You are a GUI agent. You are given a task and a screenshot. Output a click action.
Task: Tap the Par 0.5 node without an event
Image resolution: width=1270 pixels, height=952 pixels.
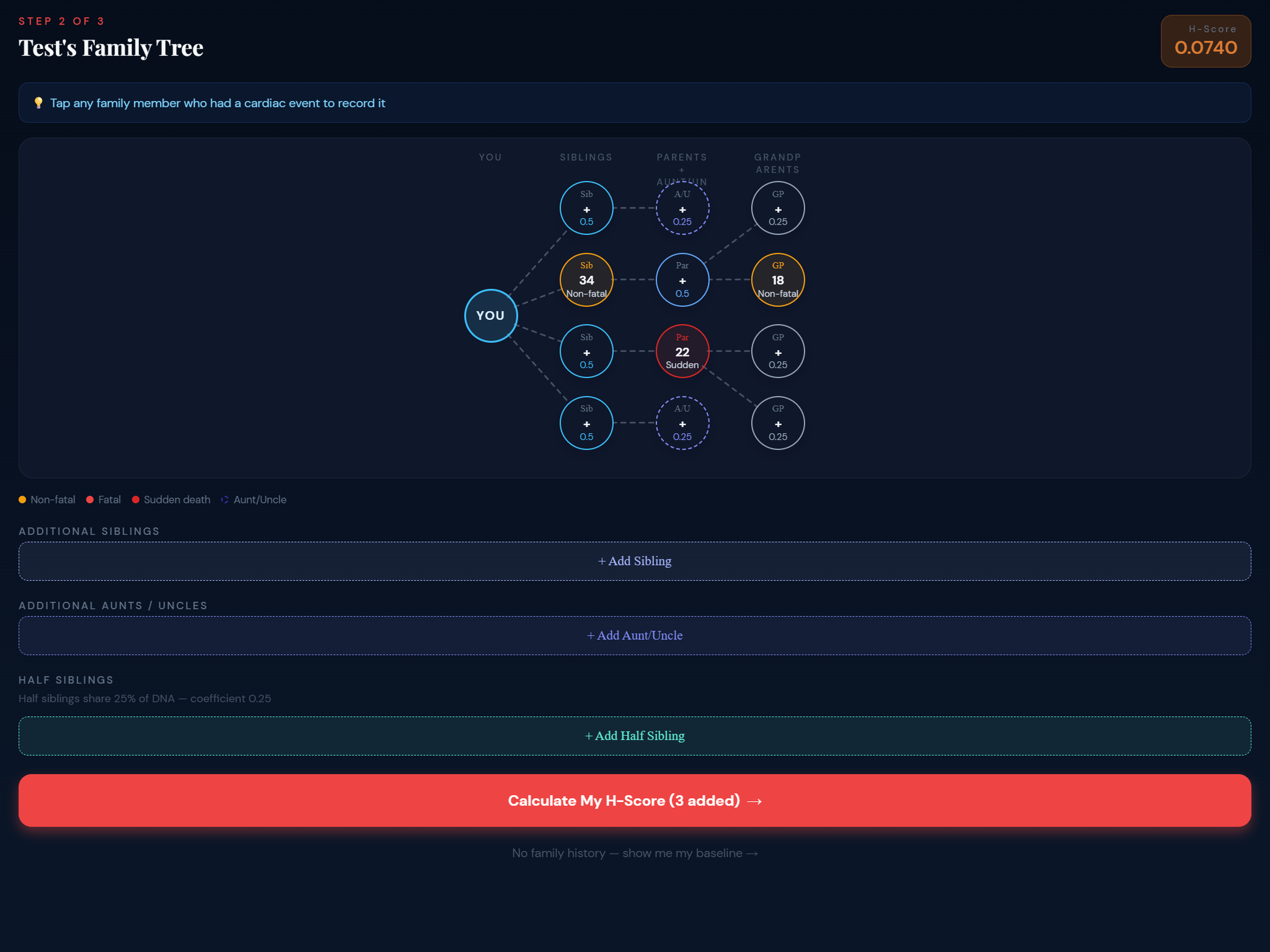(x=682, y=280)
